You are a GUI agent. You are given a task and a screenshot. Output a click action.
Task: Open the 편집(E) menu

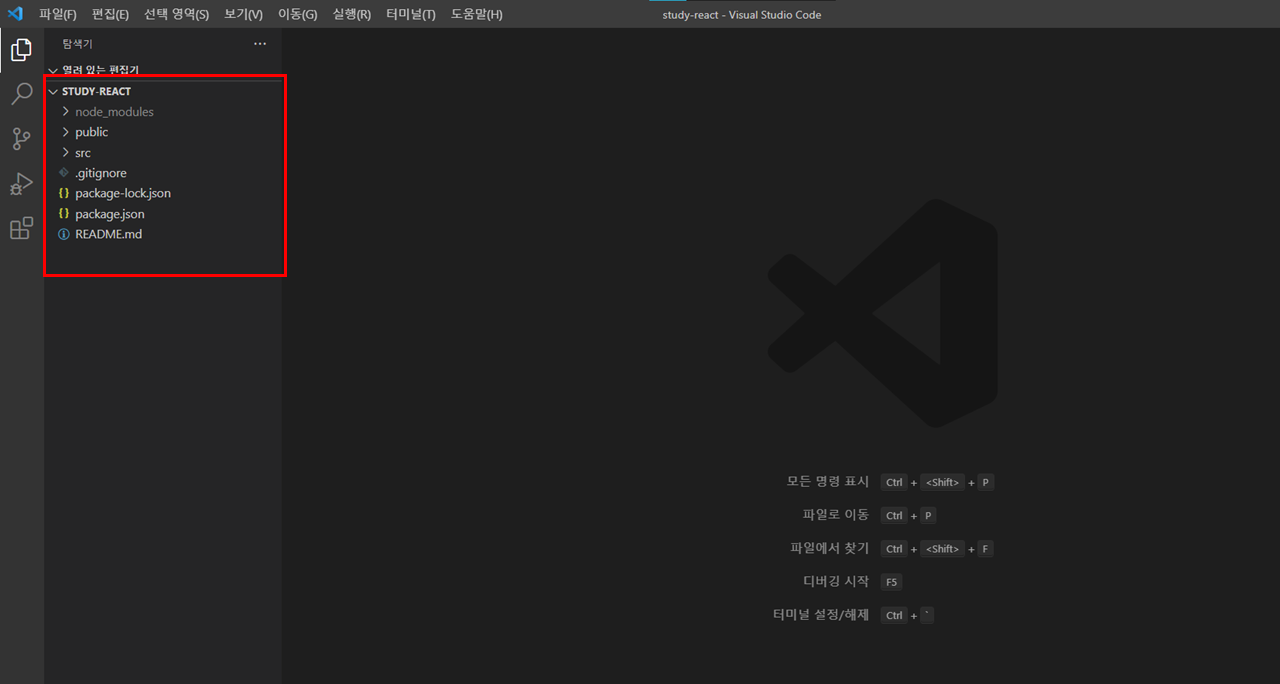110,14
